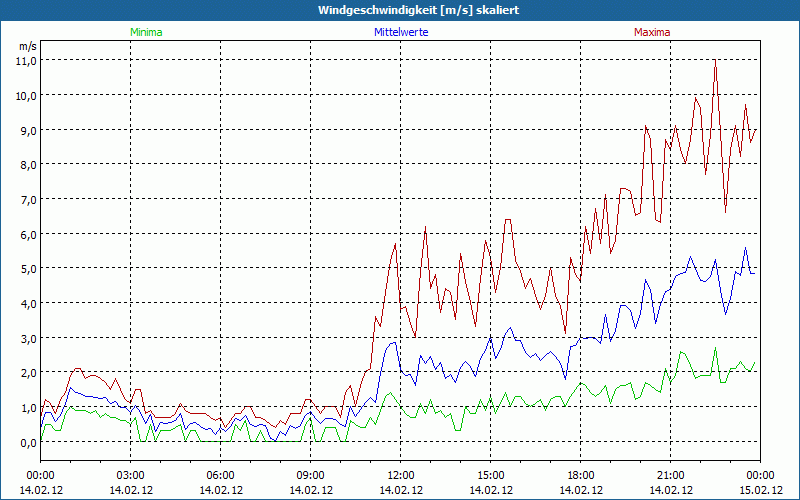The image size is (800, 500).
Task: Click the 7,0 y-axis value
Action: (29, 199)
